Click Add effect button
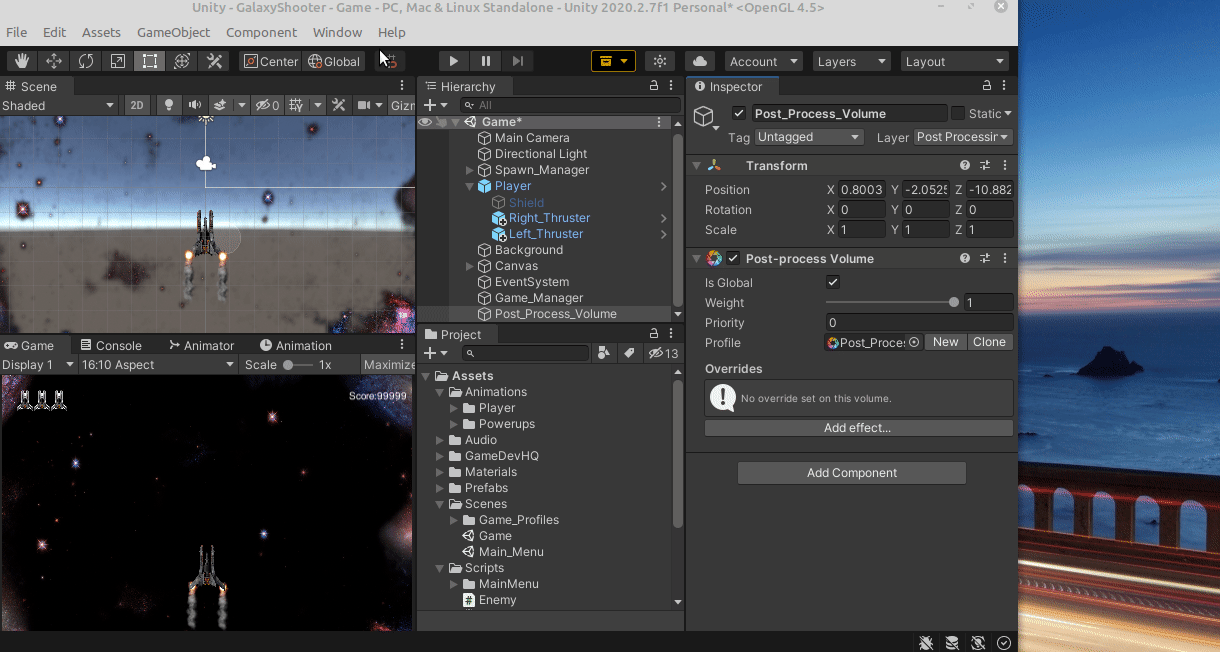 coord(858,428)
